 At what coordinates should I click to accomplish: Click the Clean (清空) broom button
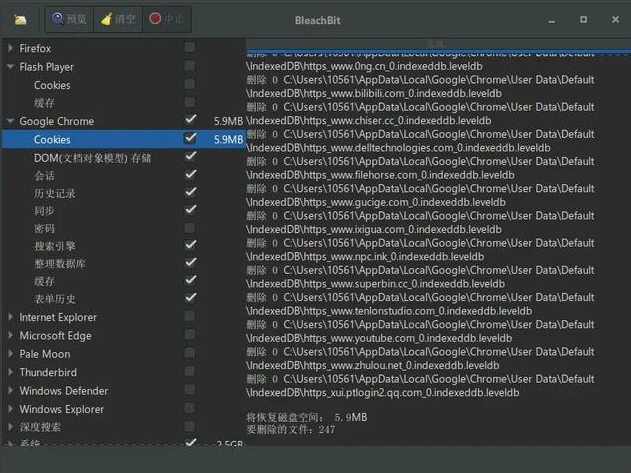click(x=118, y=19)
